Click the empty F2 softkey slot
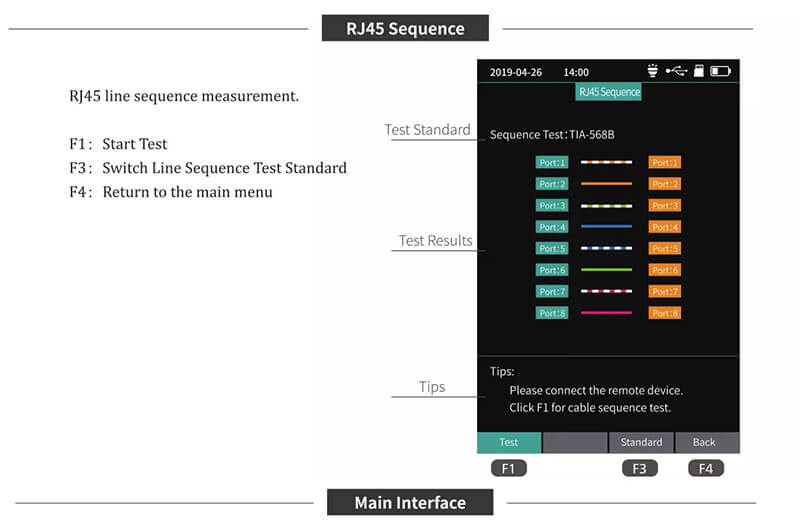 pyautogui.click(x=575, y=442)
